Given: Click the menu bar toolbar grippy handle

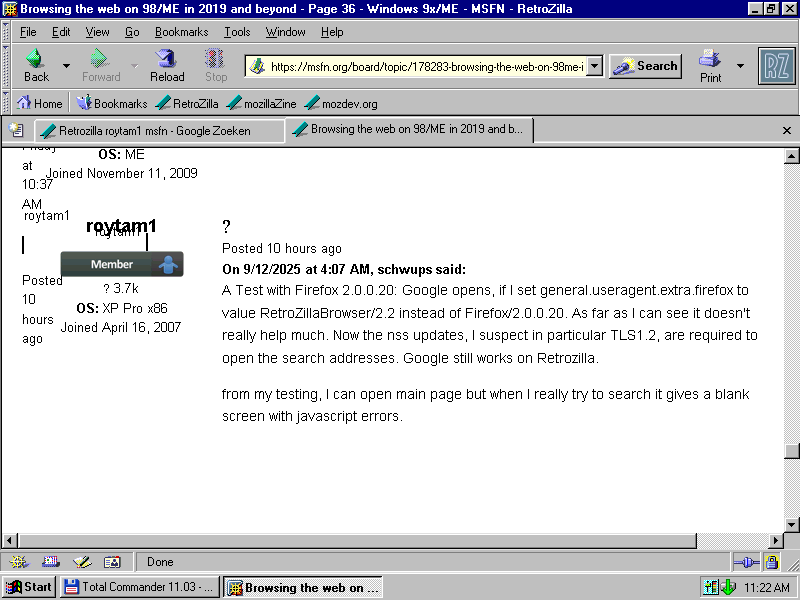Looking at the screenshot, I should point(6,32).
